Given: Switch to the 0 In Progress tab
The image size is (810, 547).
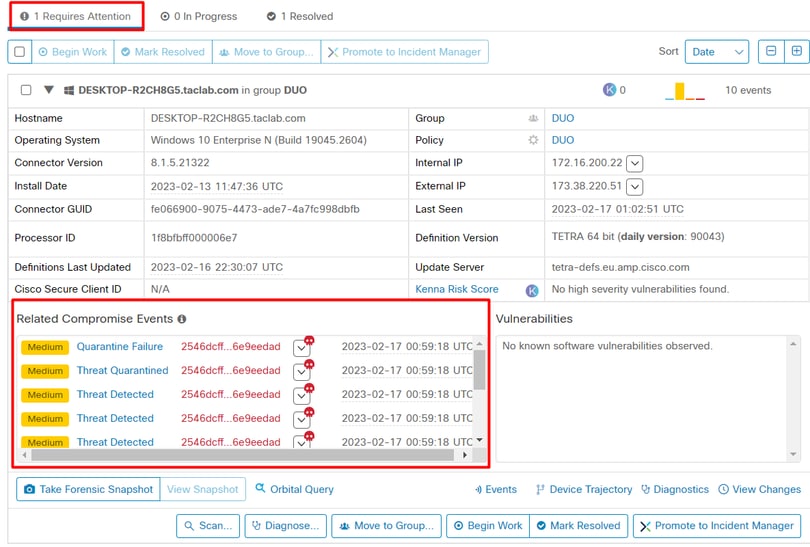Looking at the screenshot, I should coord(198,16).
